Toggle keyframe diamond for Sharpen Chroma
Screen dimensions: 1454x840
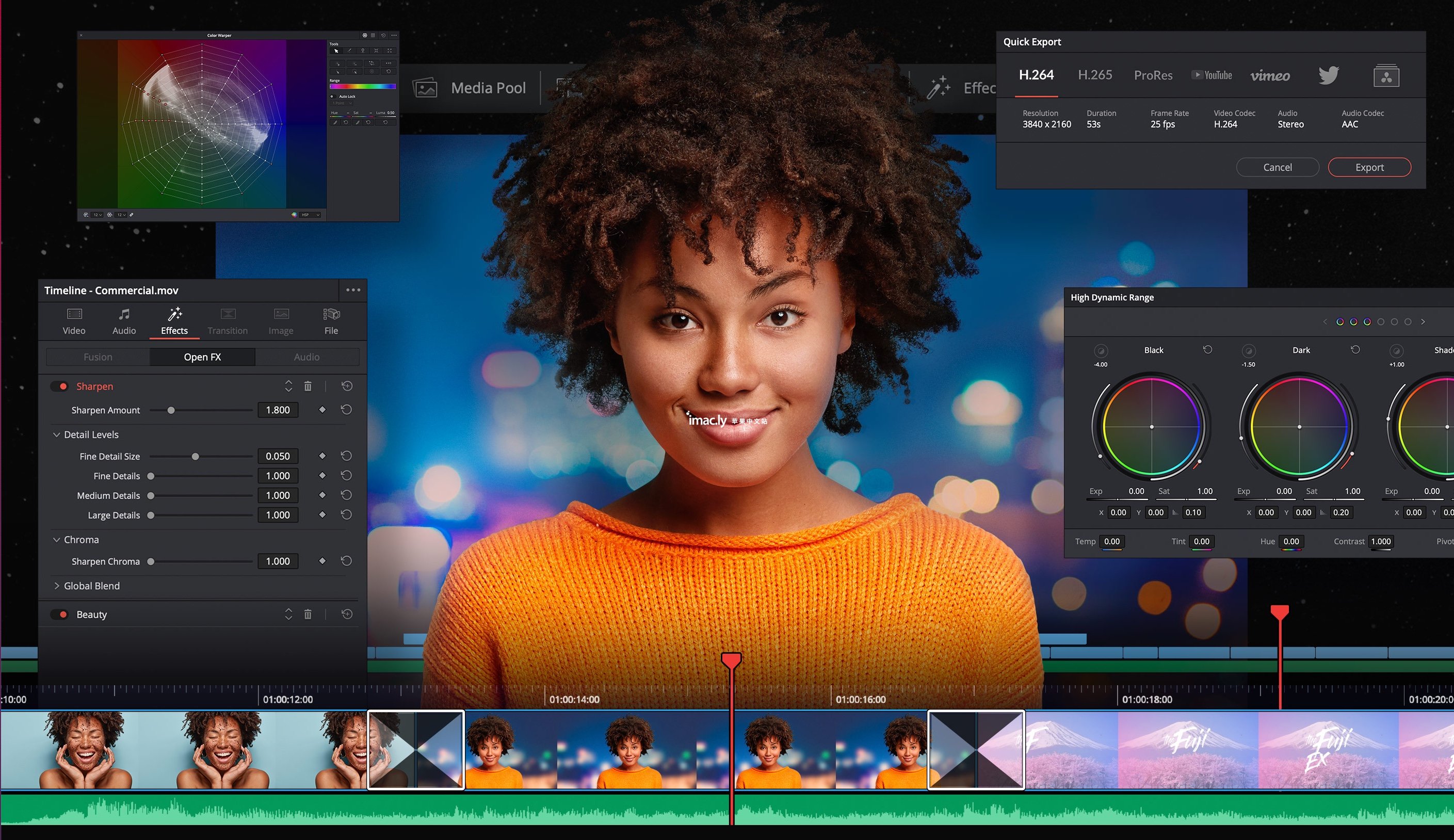pyautogui.click(x=322, y=561)
